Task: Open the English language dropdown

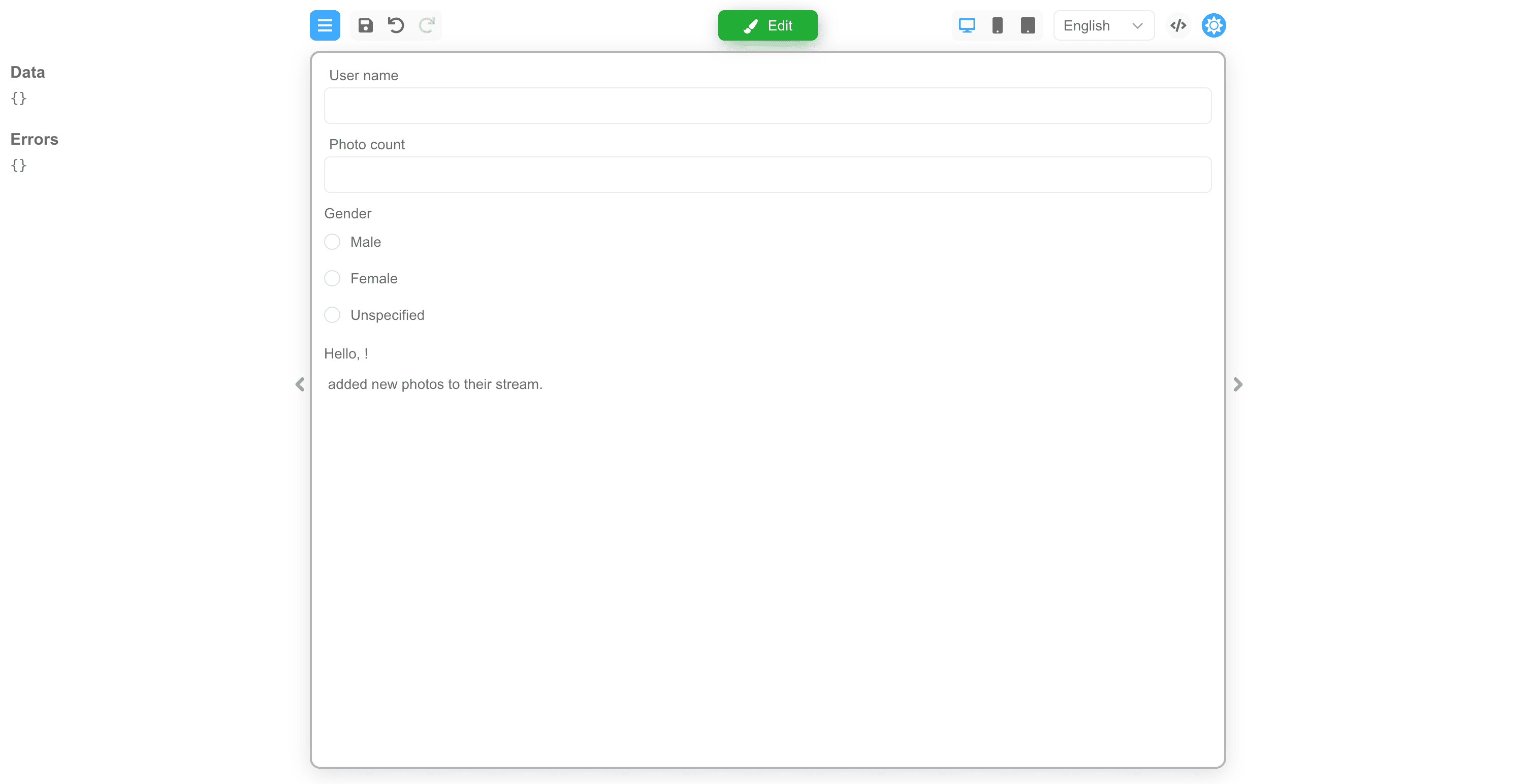Action: (1103, 25)
